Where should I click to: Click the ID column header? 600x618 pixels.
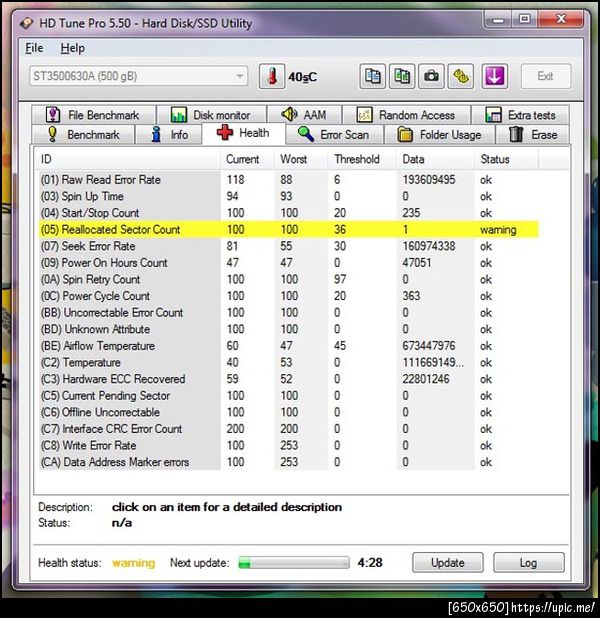tap(129, 159)
